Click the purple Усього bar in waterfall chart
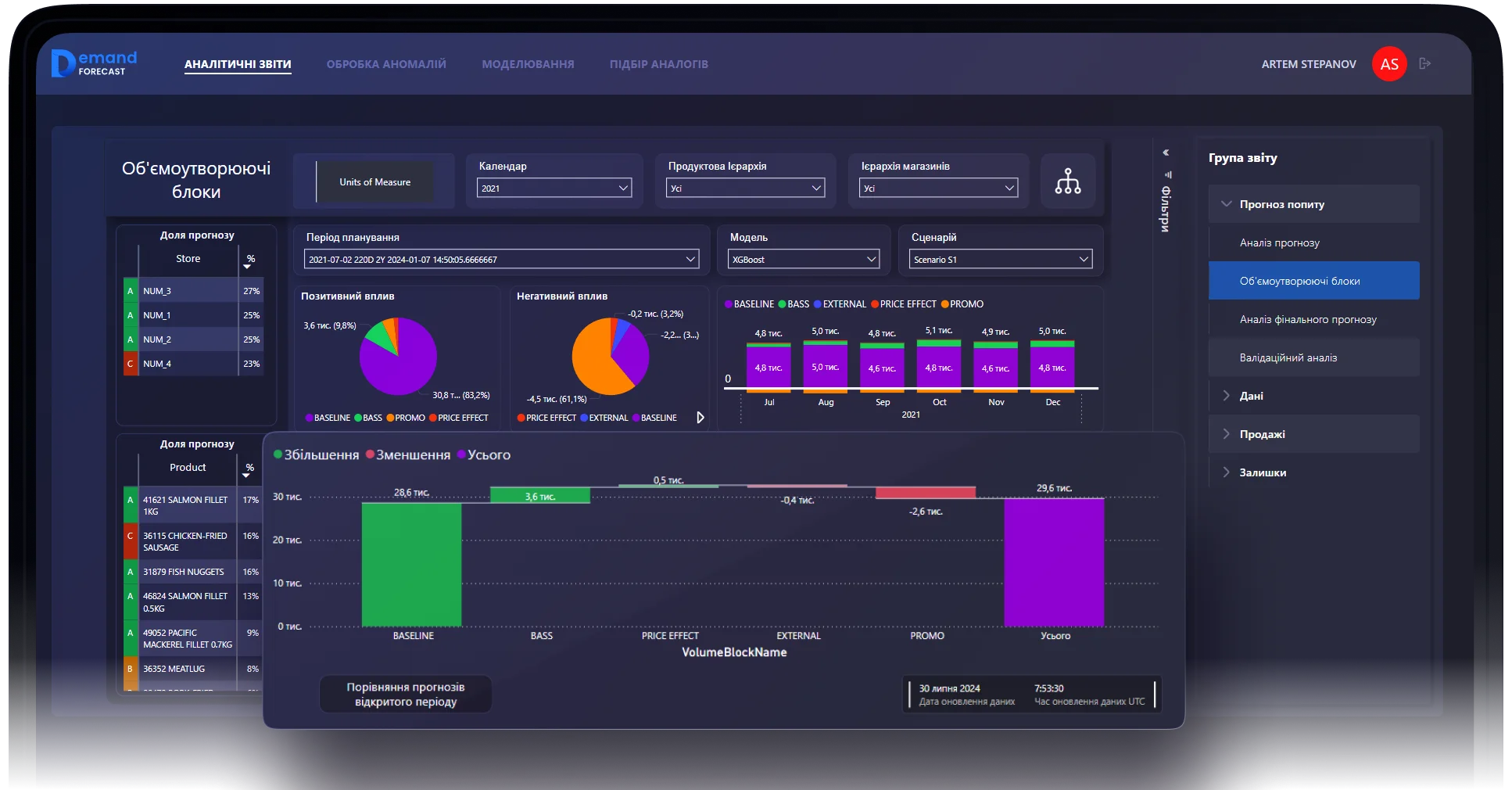 pos(1053,562)
